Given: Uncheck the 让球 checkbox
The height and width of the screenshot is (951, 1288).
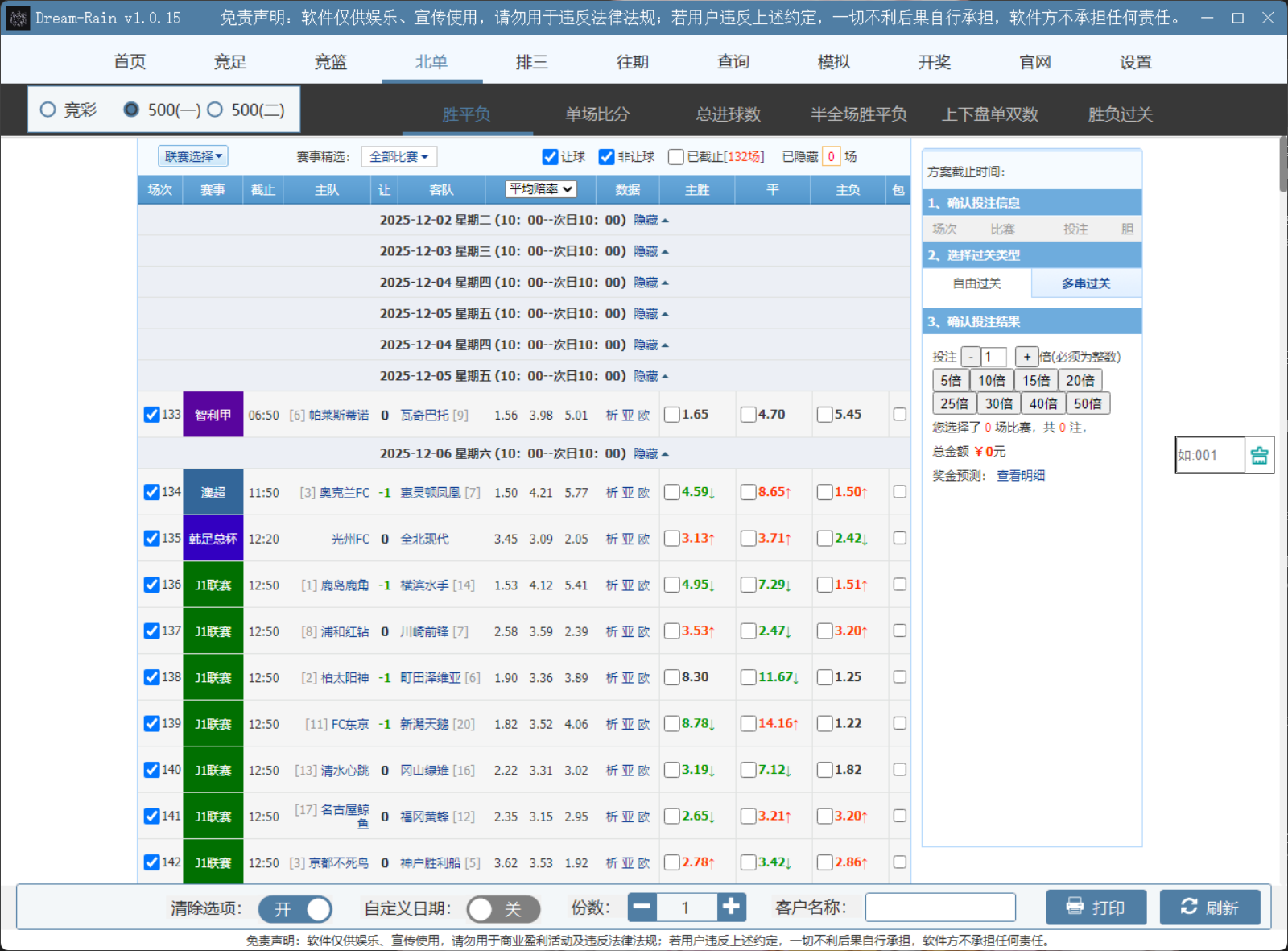Looking at the screenshot, I should tap(551, 157).
